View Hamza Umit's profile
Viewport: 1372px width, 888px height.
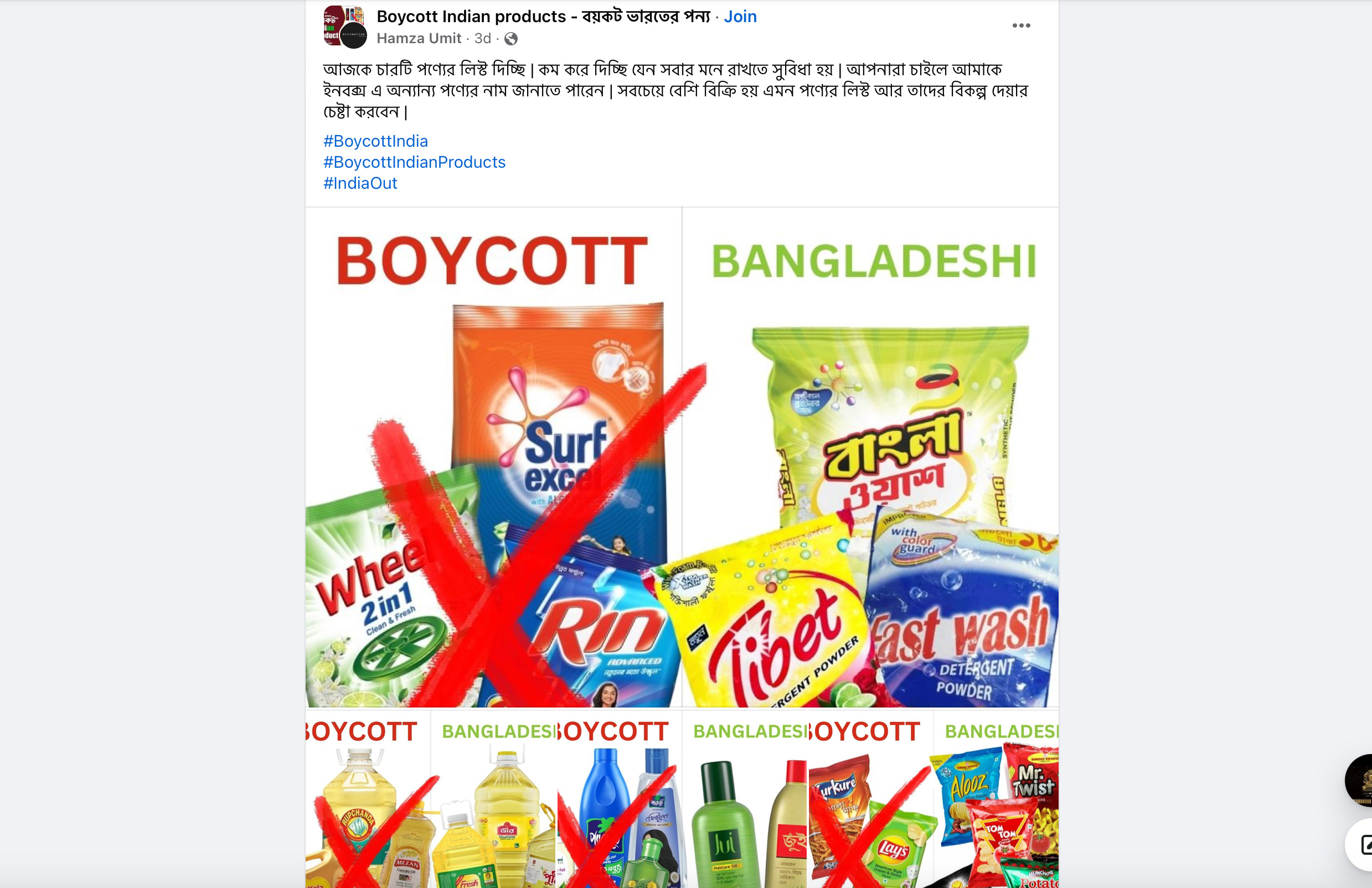(x=419, y=38)
